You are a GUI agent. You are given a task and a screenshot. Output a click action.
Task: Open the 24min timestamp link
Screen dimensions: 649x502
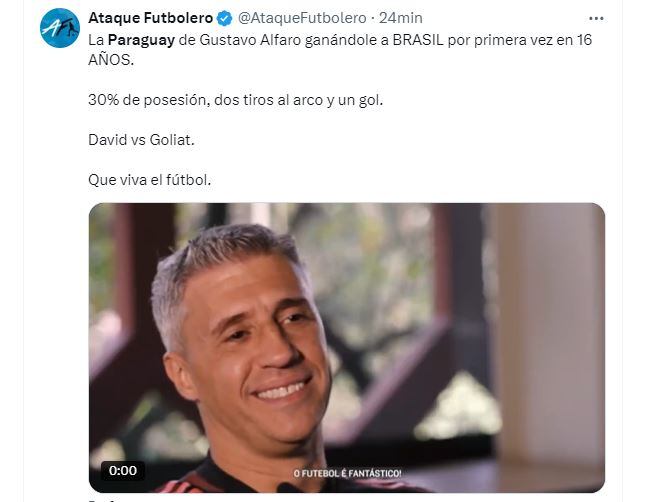click(401, 18)
